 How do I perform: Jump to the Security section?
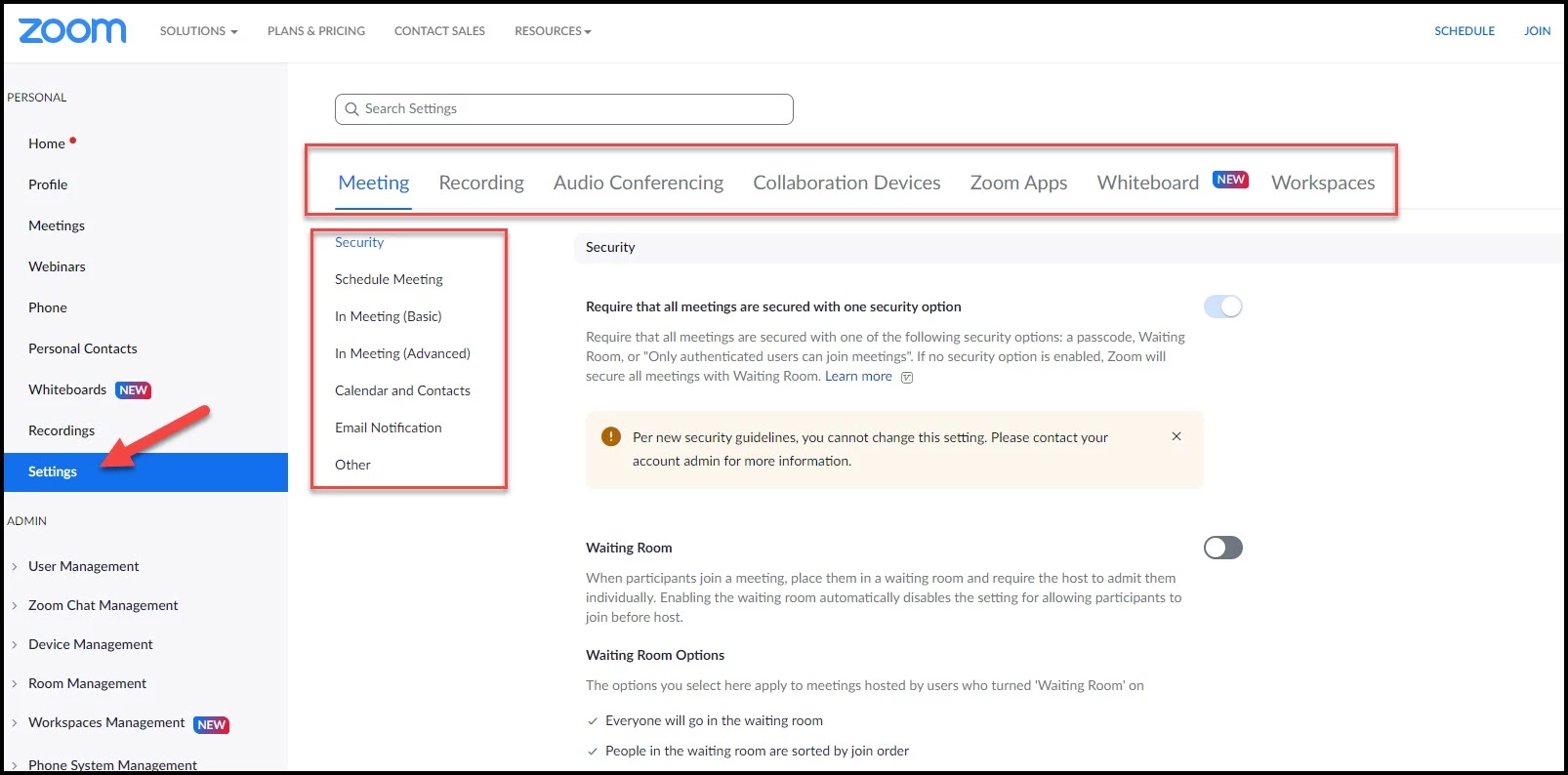coord(359,242)
